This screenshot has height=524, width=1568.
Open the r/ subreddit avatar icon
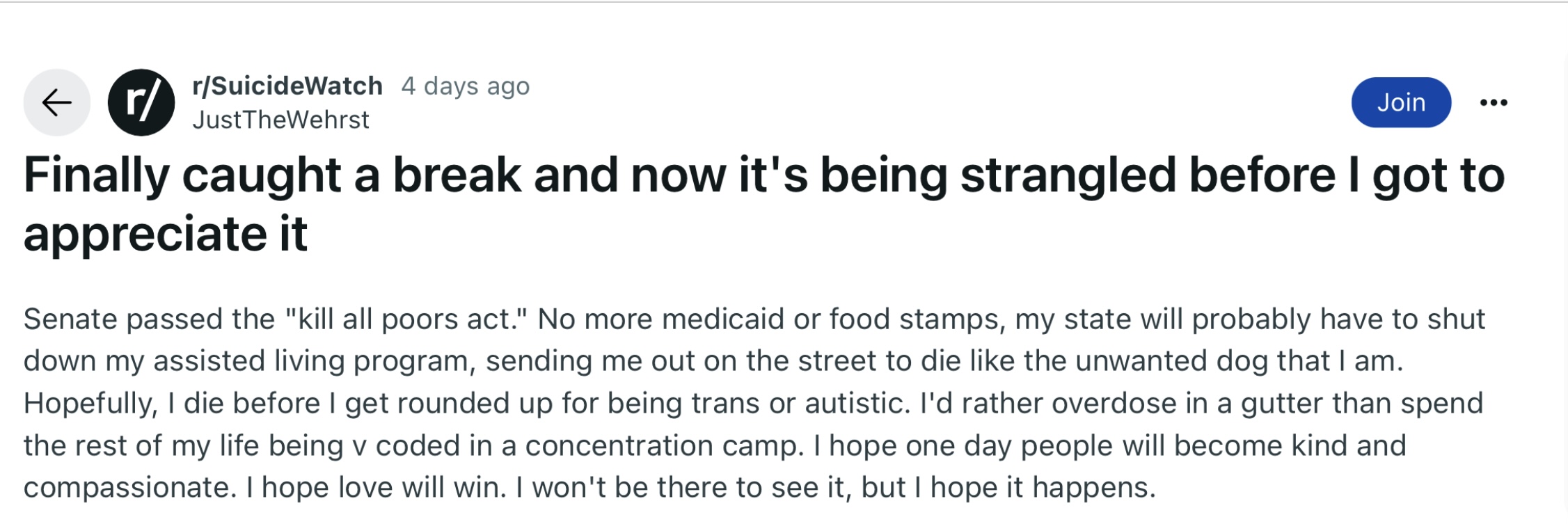[x=141, y=102]
